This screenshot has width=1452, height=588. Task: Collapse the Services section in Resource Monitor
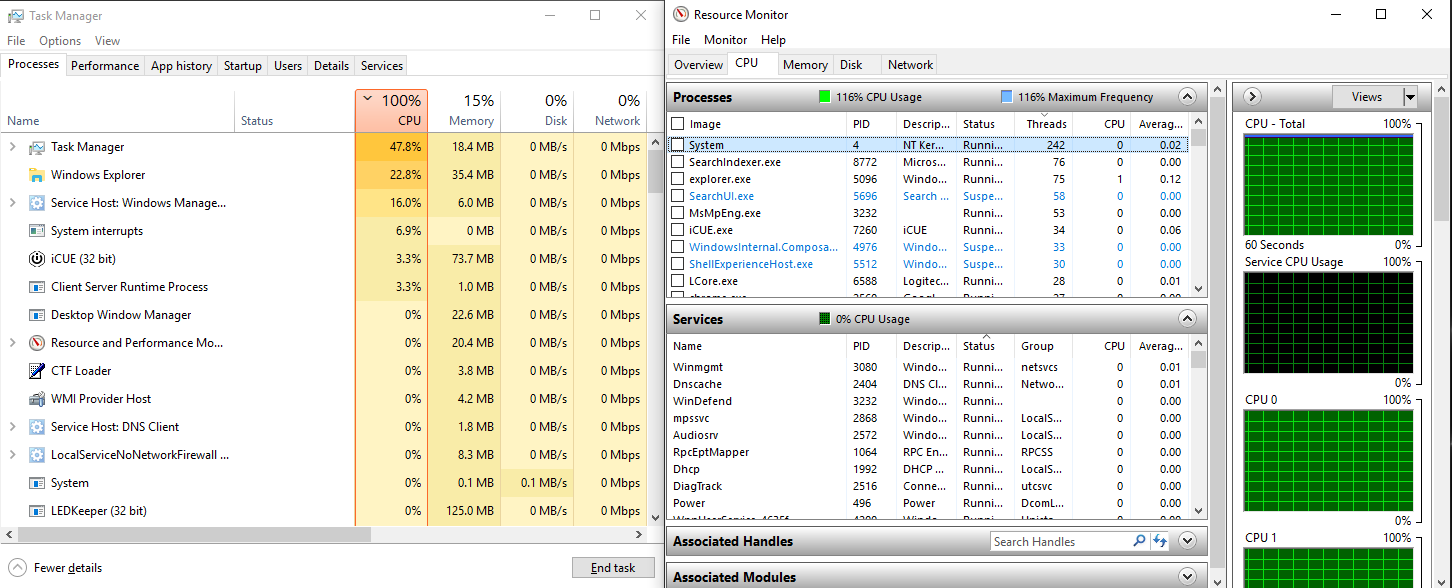coord(1187,319)
